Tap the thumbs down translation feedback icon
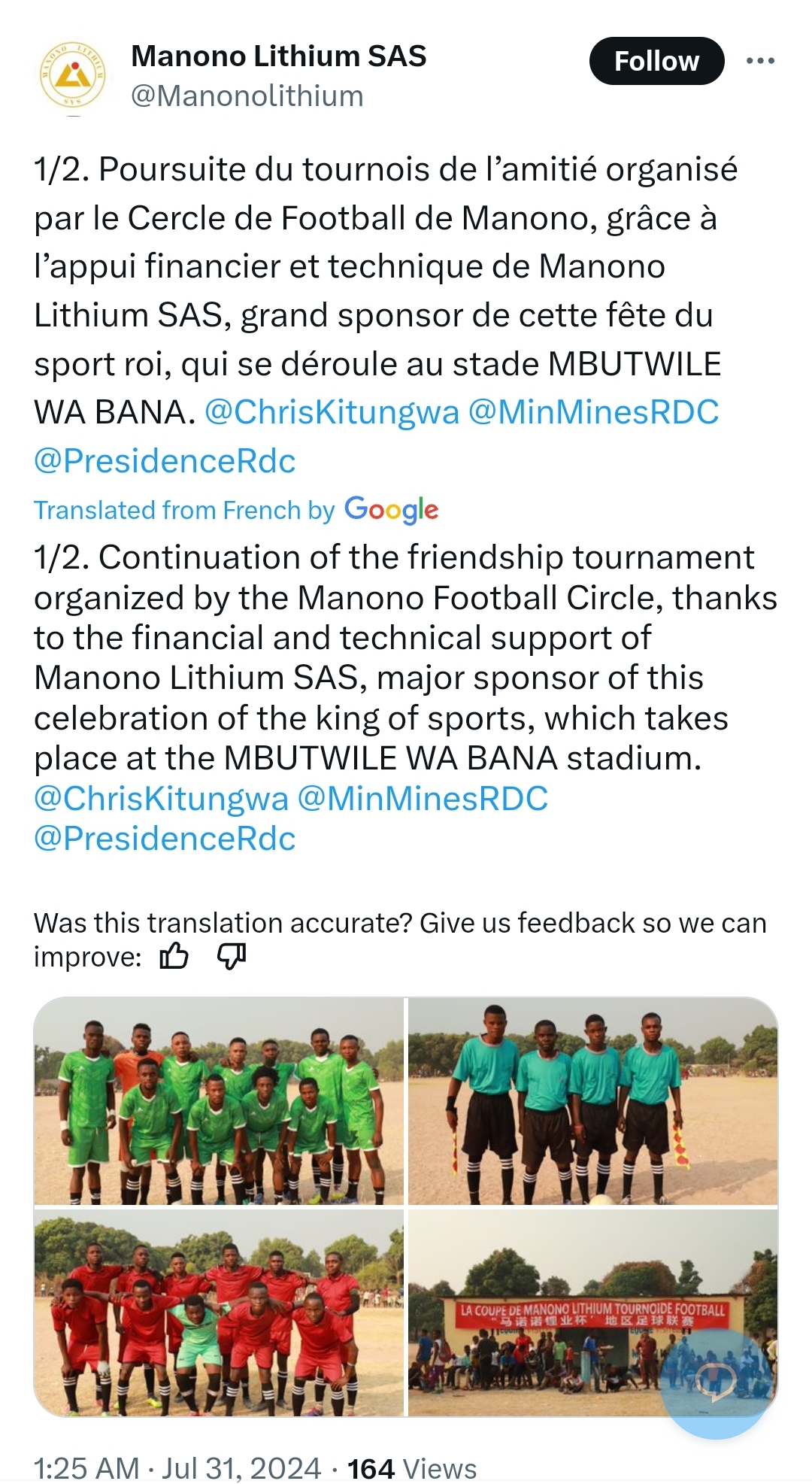Image resolution: width=812 pixels, height=1484 pixels. pos(231,956)
